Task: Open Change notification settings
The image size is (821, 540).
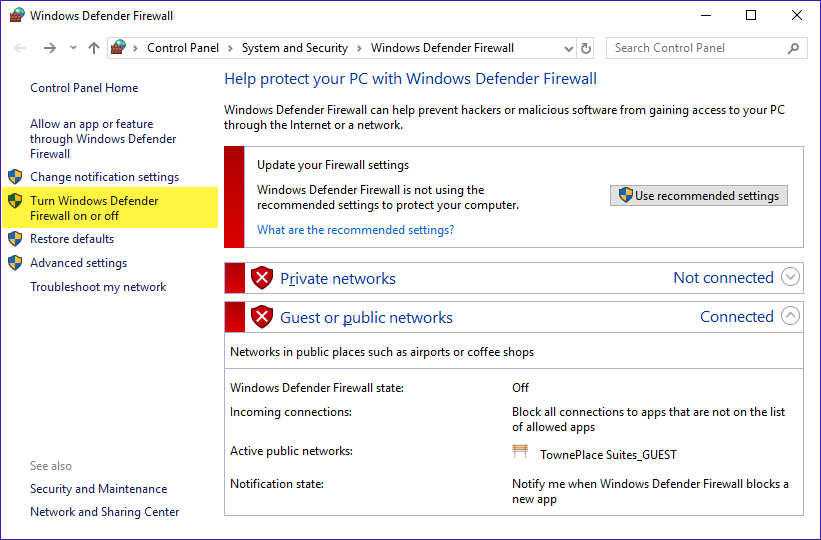Action: [x=104, y=177]
